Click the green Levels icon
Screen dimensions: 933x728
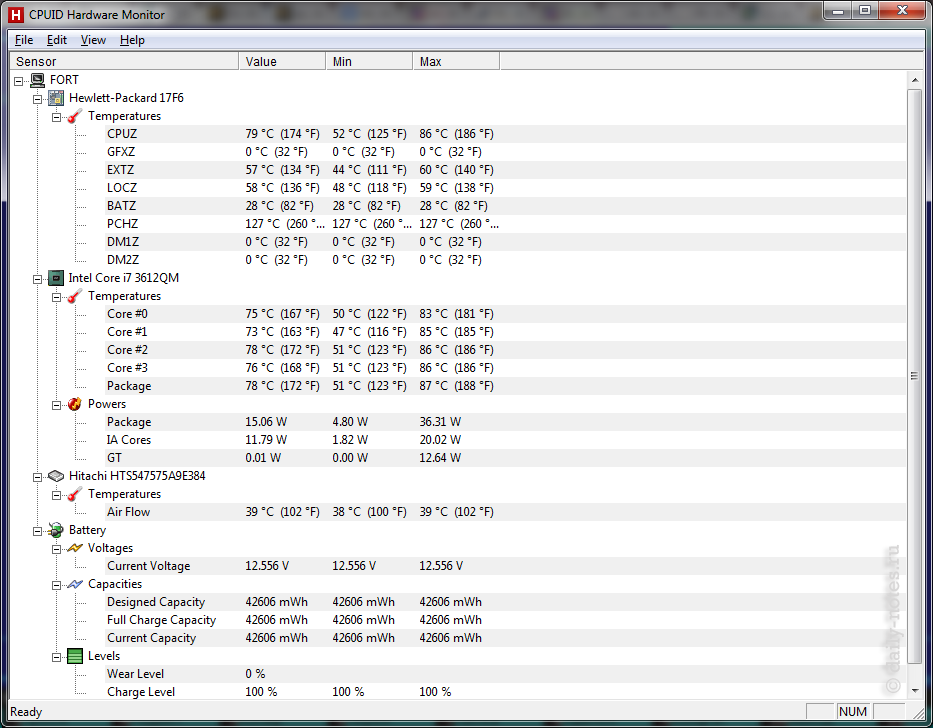[x=75, y=656]
